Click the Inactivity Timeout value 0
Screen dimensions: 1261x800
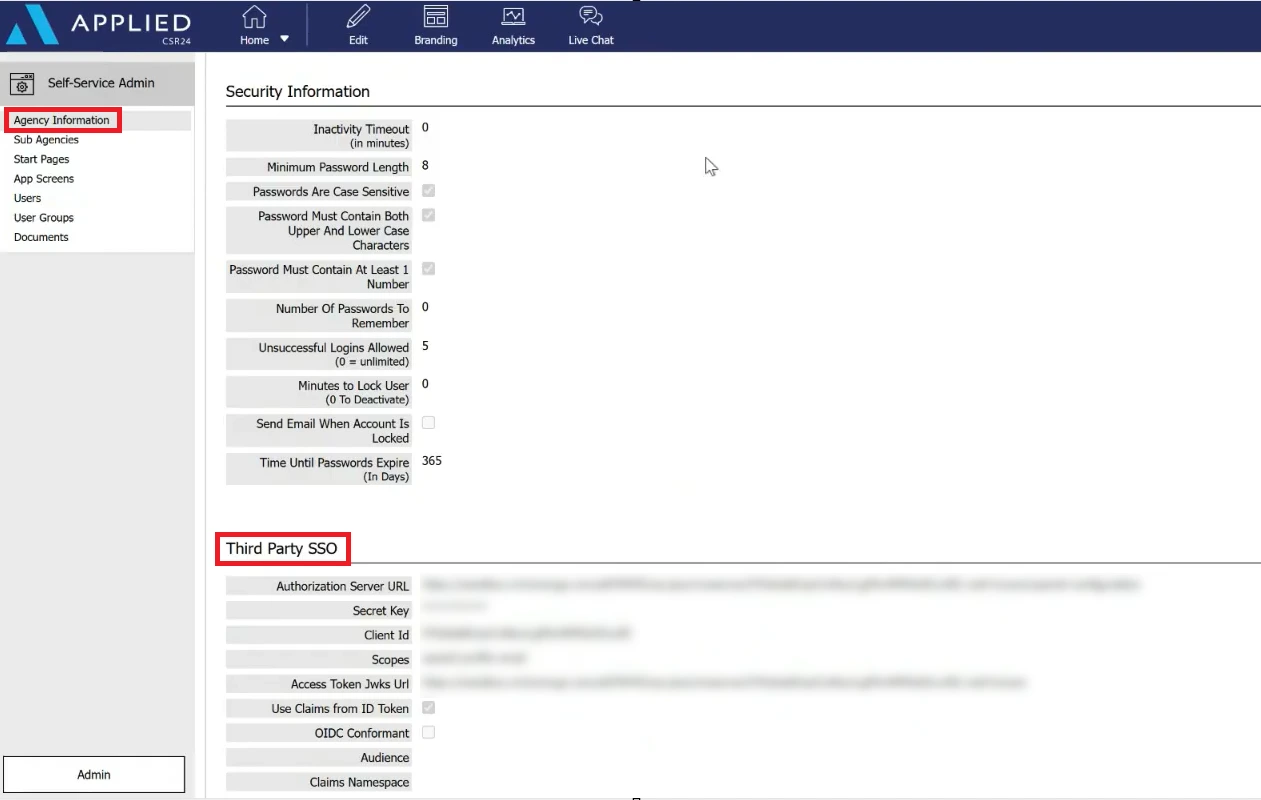click(425, 127)
